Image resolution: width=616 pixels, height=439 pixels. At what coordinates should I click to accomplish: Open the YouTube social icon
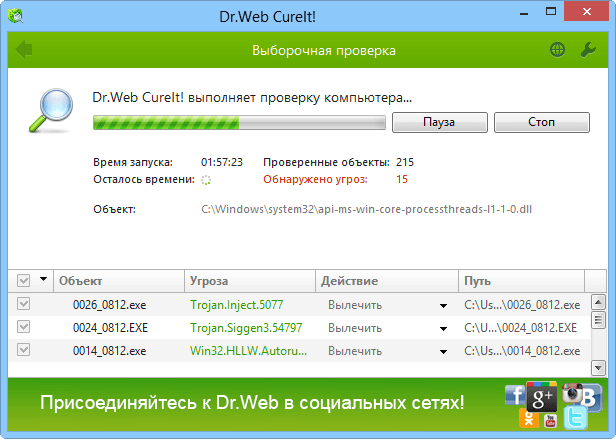pyautogui.click(x=550, y=421)
